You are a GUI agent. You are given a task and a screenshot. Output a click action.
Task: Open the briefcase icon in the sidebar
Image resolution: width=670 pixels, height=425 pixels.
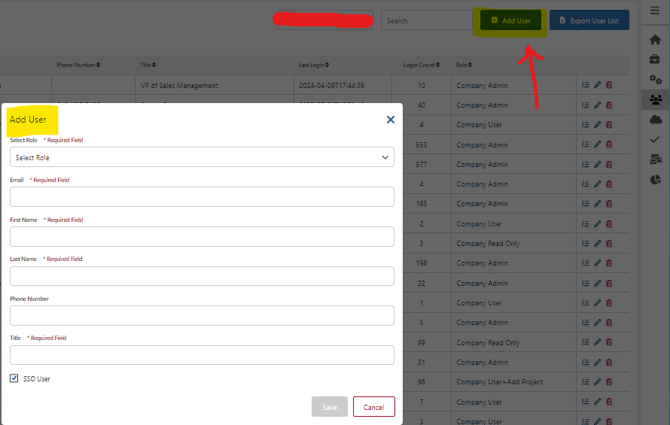click(x=655, y=60)
